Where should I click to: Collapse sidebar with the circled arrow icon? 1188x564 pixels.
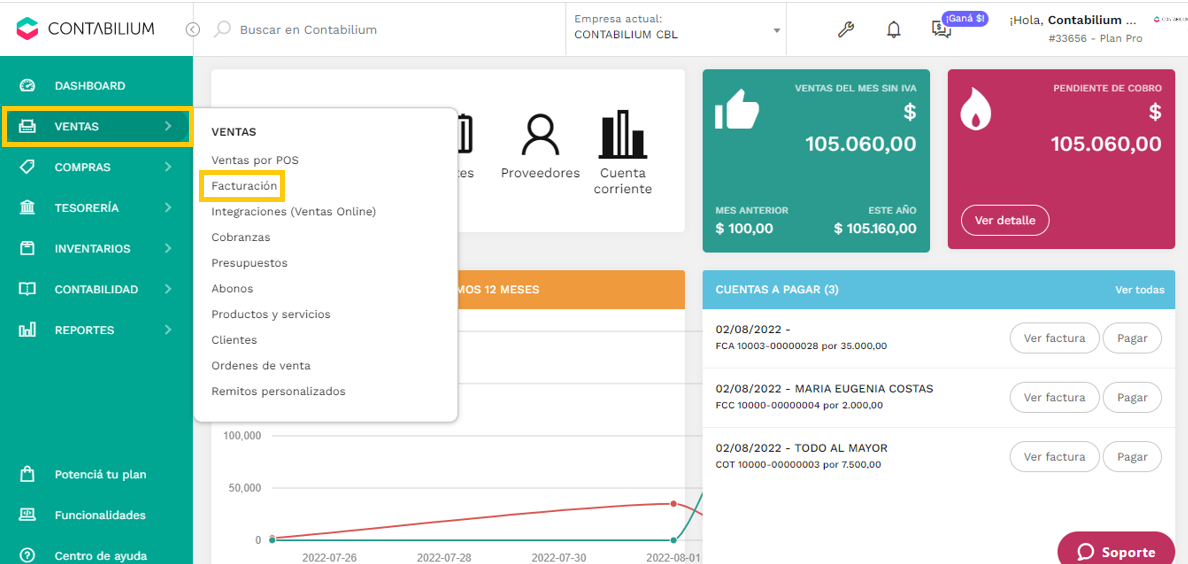(193, 30)
